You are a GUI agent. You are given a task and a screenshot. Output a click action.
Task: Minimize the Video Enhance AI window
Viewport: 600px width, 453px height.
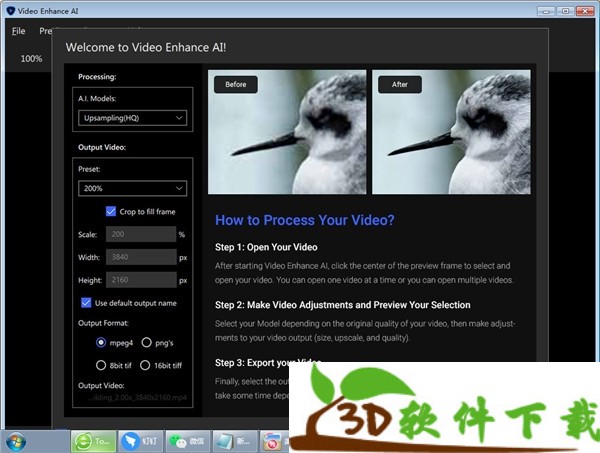pyautogui.click(x=546, y=11)
